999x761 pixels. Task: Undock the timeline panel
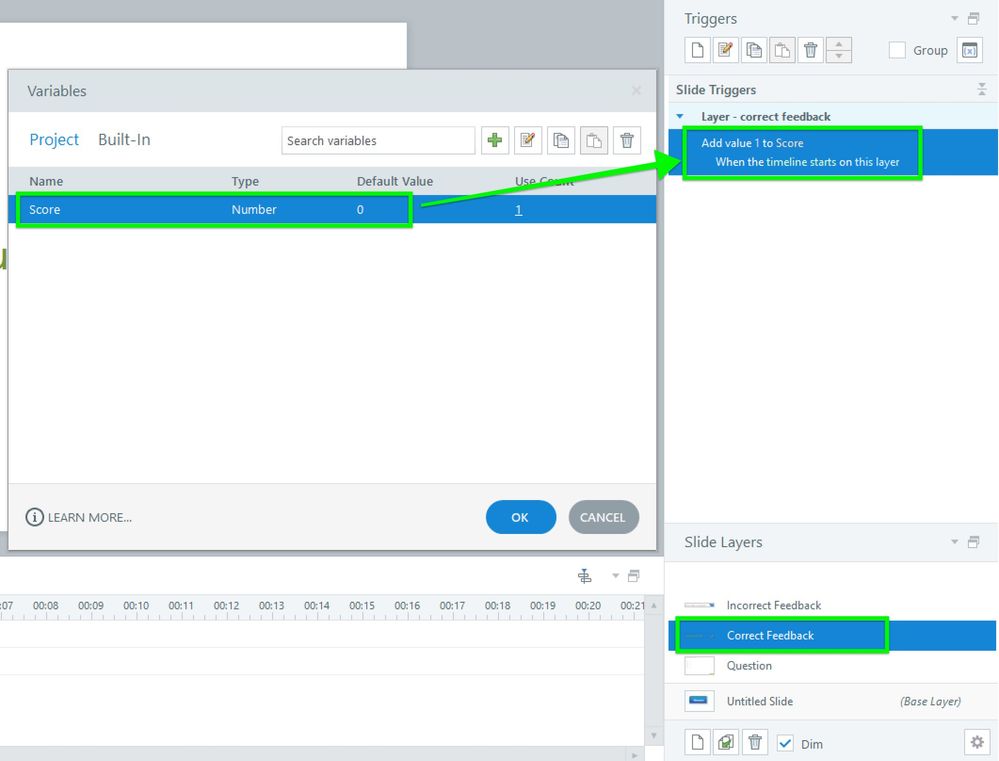tap(633, 576)
